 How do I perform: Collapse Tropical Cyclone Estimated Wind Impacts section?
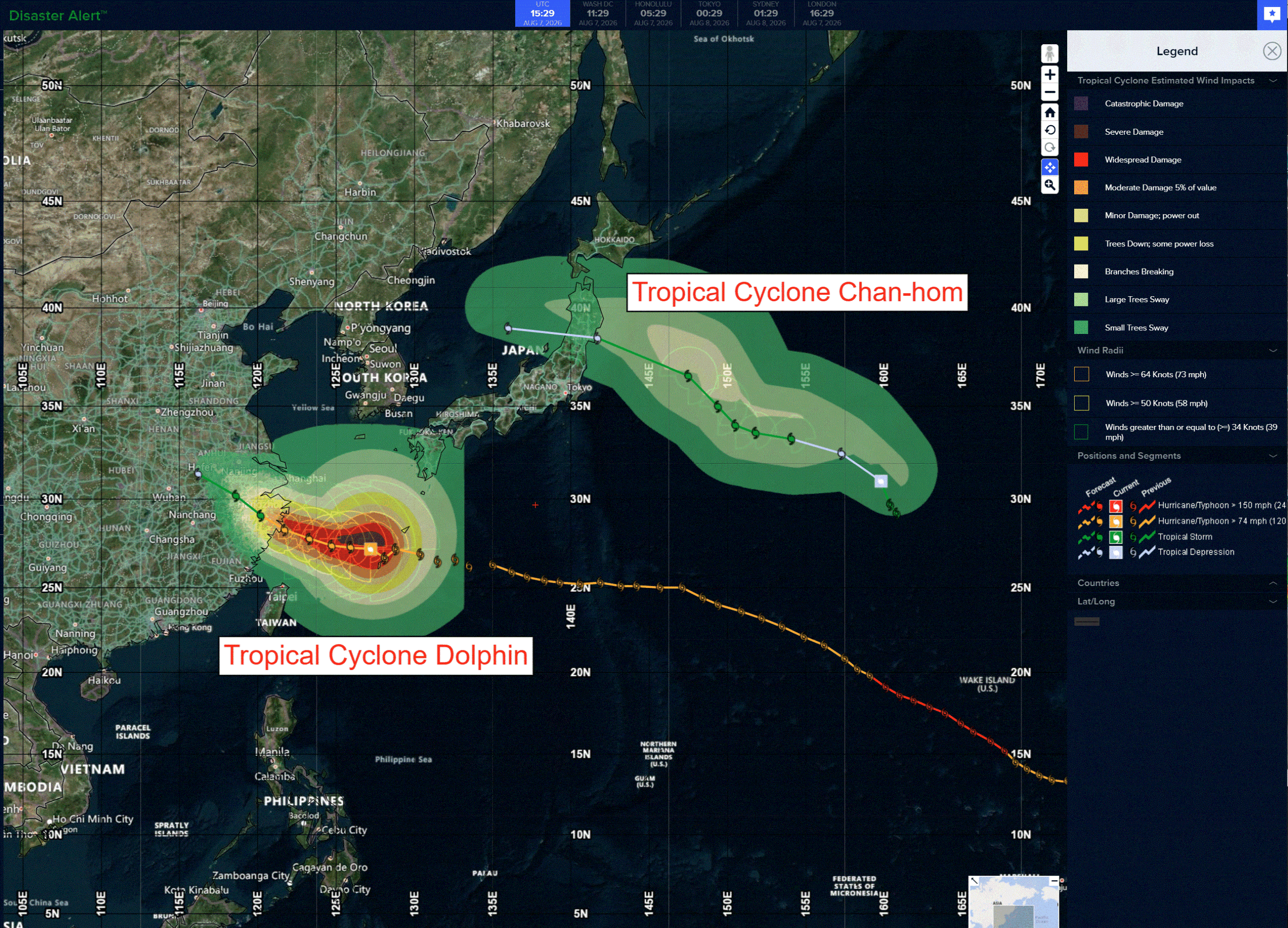pyautogui.click(x=1273, y=80)
